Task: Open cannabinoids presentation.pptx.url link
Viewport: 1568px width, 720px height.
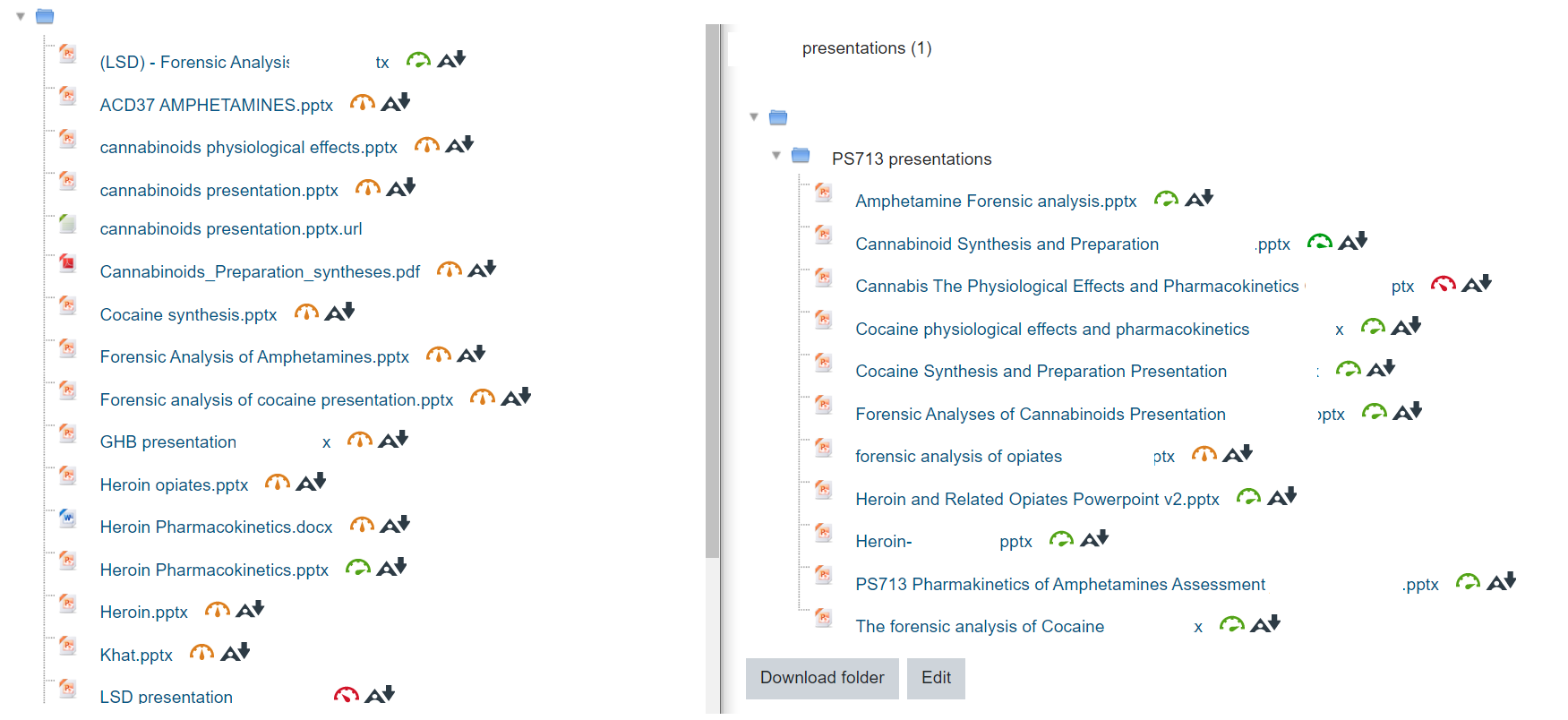Action: pos(231,229)
